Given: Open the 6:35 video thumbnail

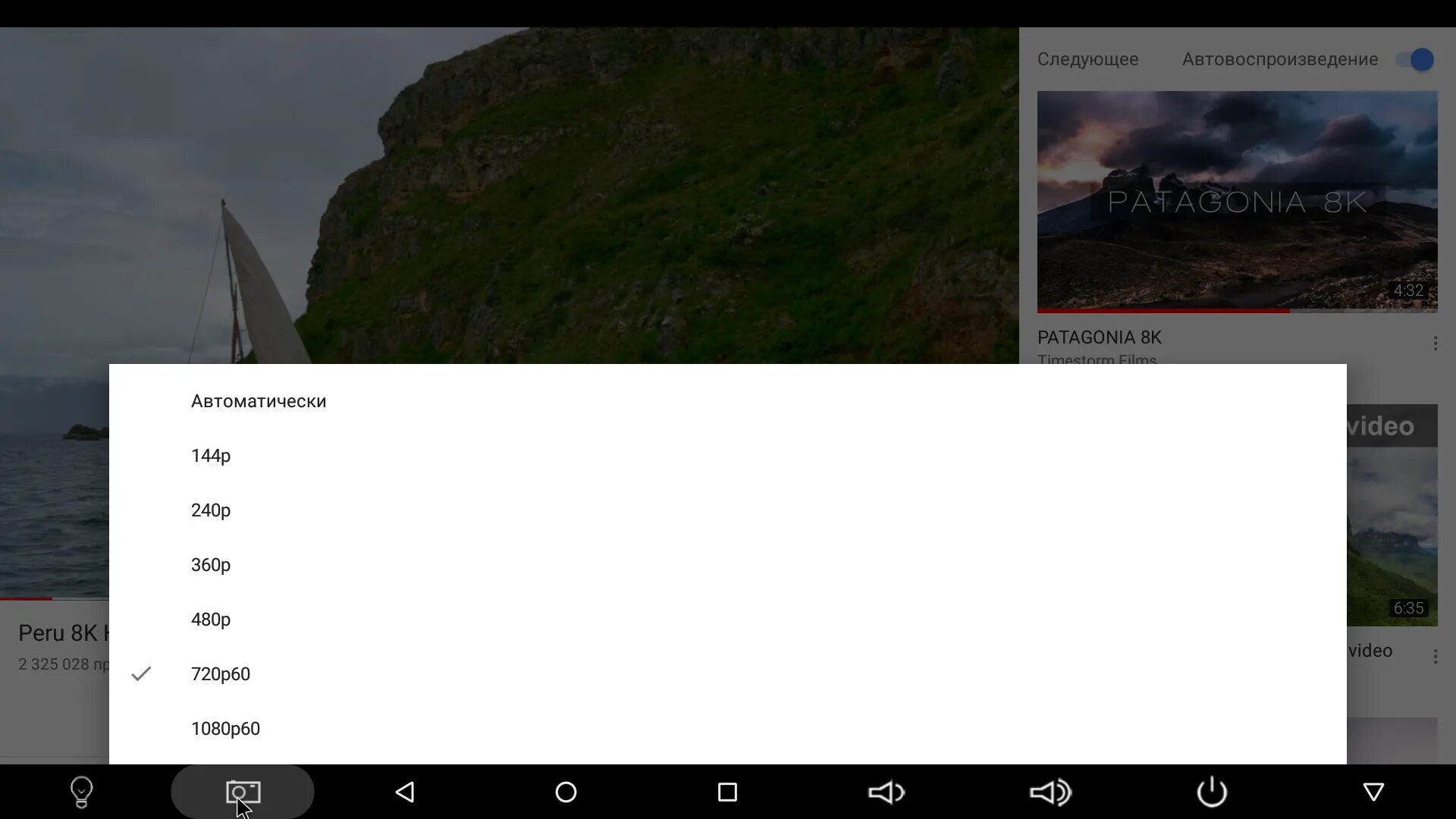Looking at the screenshot, I should click(1392, 516).
